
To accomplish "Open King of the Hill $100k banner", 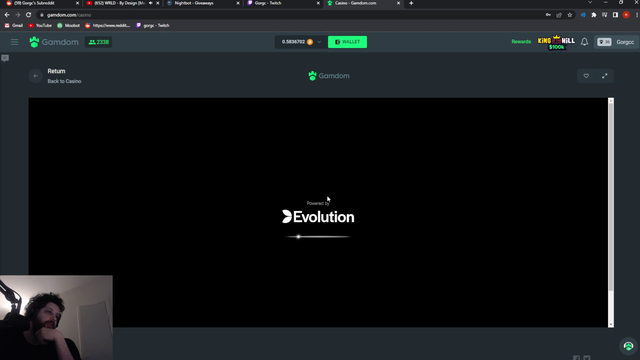I will coord(556,42).
